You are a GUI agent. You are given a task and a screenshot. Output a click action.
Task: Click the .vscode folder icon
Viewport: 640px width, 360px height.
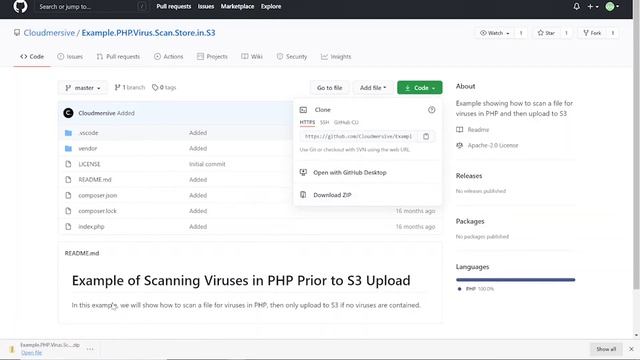[x=68, y=133]
